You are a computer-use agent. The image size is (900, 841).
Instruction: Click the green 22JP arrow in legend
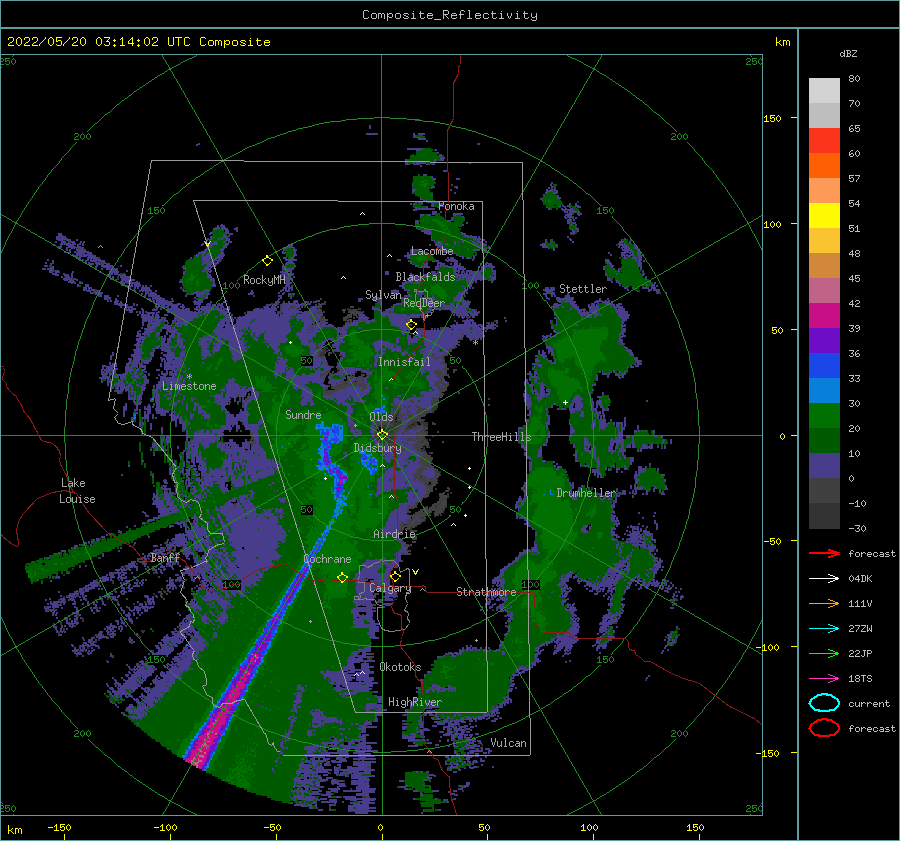pos(824,653)
